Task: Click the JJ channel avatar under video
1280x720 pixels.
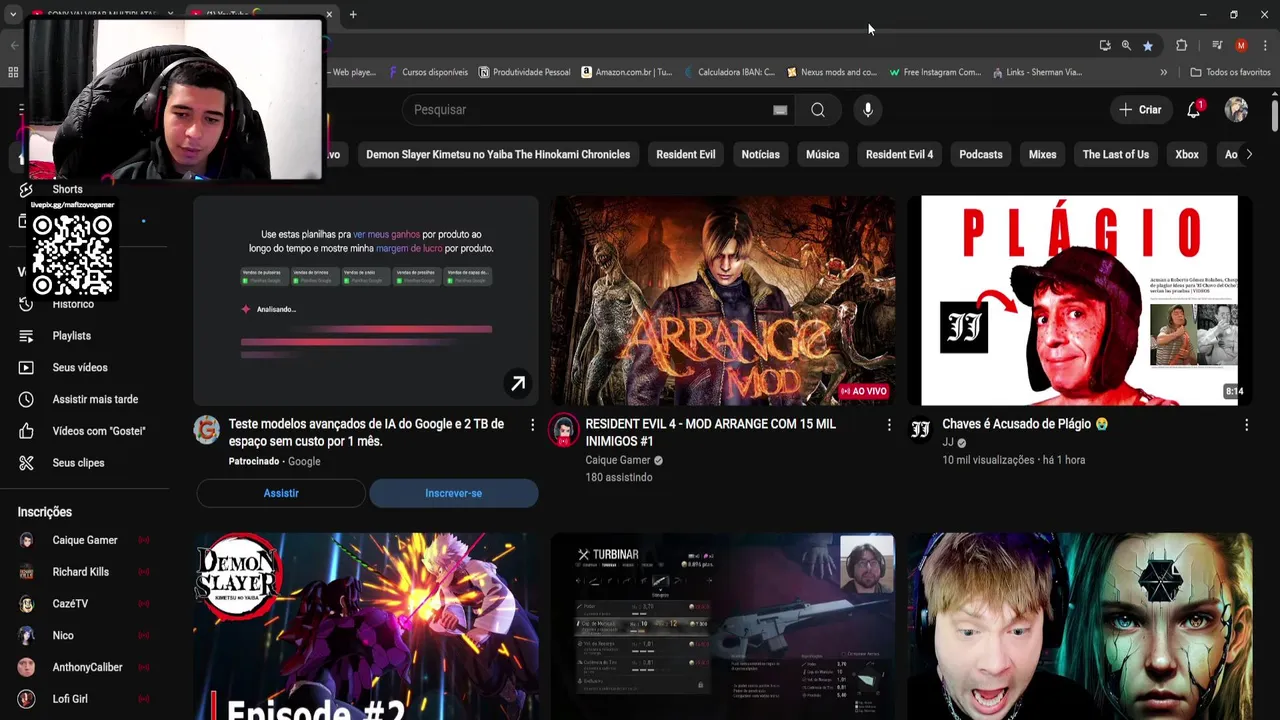Action: 921,429
